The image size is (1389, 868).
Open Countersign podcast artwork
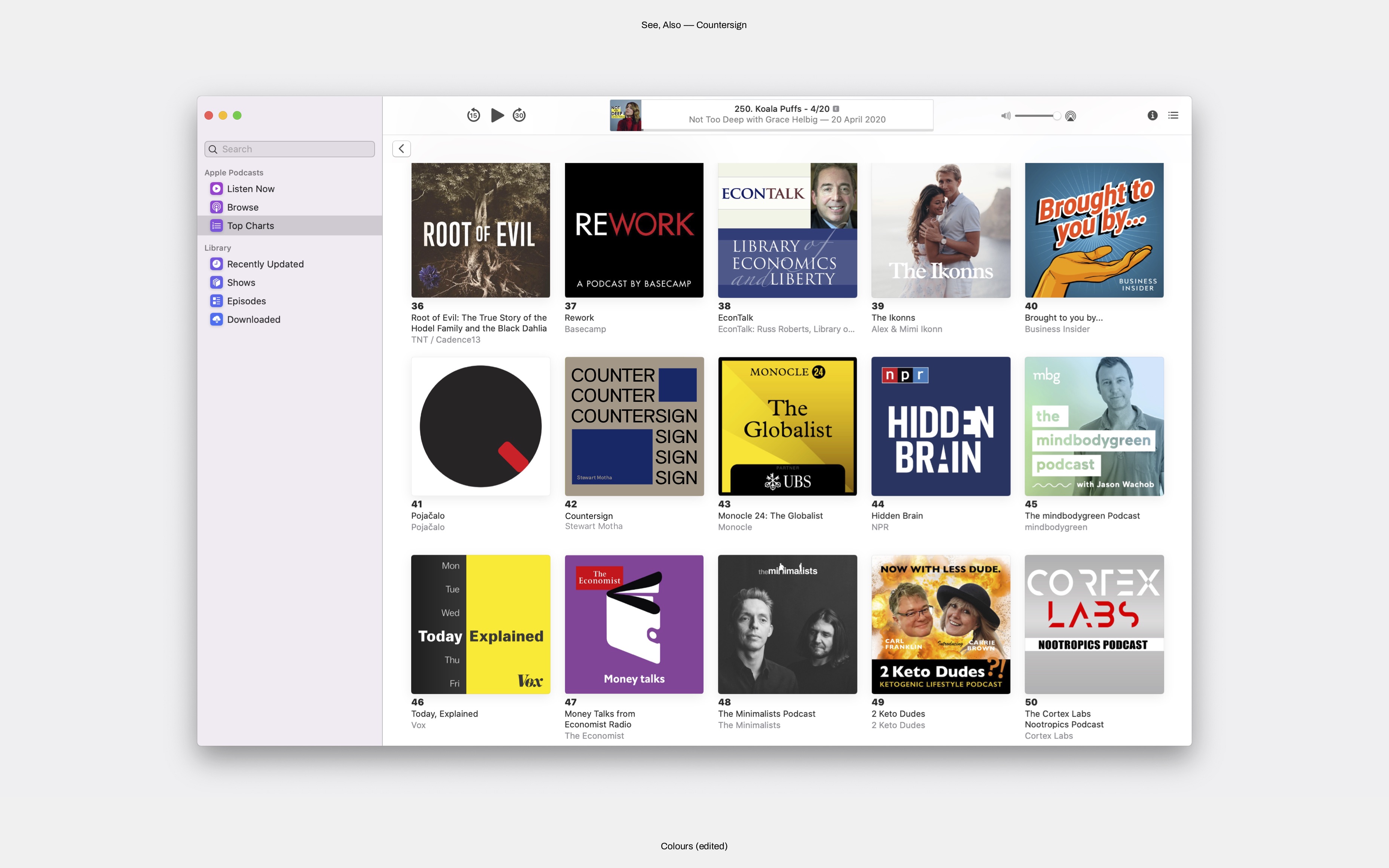634,427
